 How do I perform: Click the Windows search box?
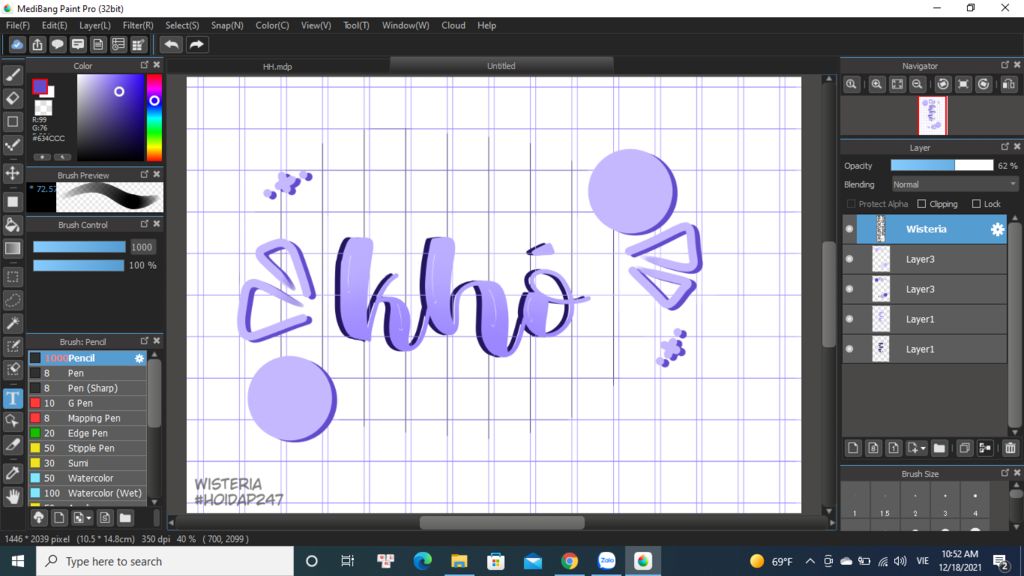(165, 561)
